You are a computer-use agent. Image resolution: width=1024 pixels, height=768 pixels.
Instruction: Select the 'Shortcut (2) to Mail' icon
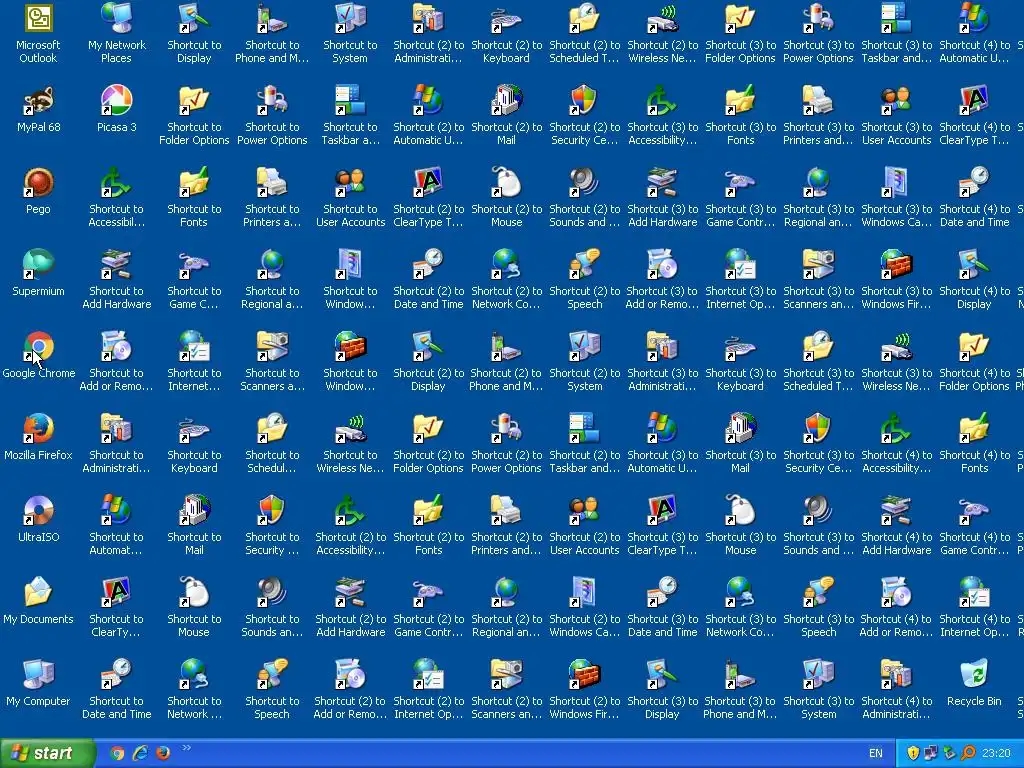506,101
